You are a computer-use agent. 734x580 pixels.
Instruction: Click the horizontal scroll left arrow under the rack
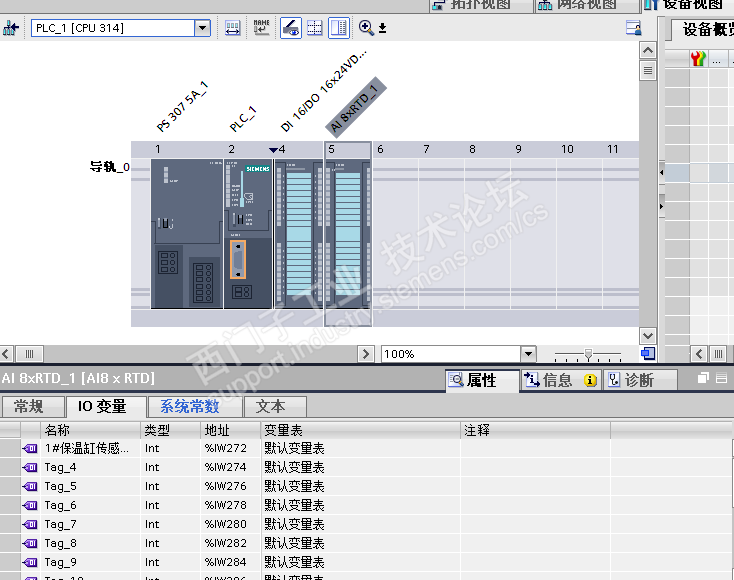click(6, 354)
